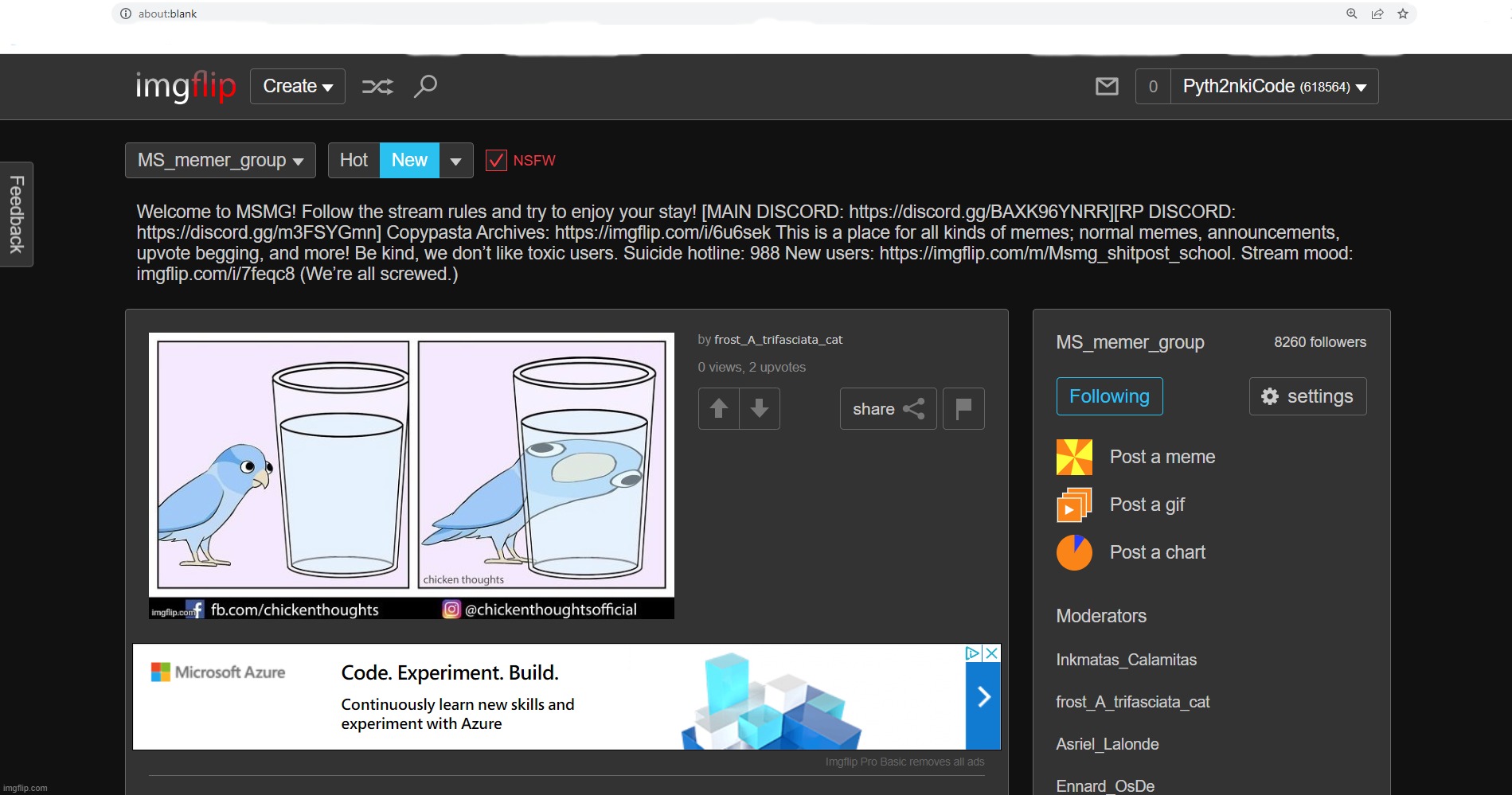The image size is (1512, 795).
Task: Click the browser share page icon
Action: coord(1377,14)
